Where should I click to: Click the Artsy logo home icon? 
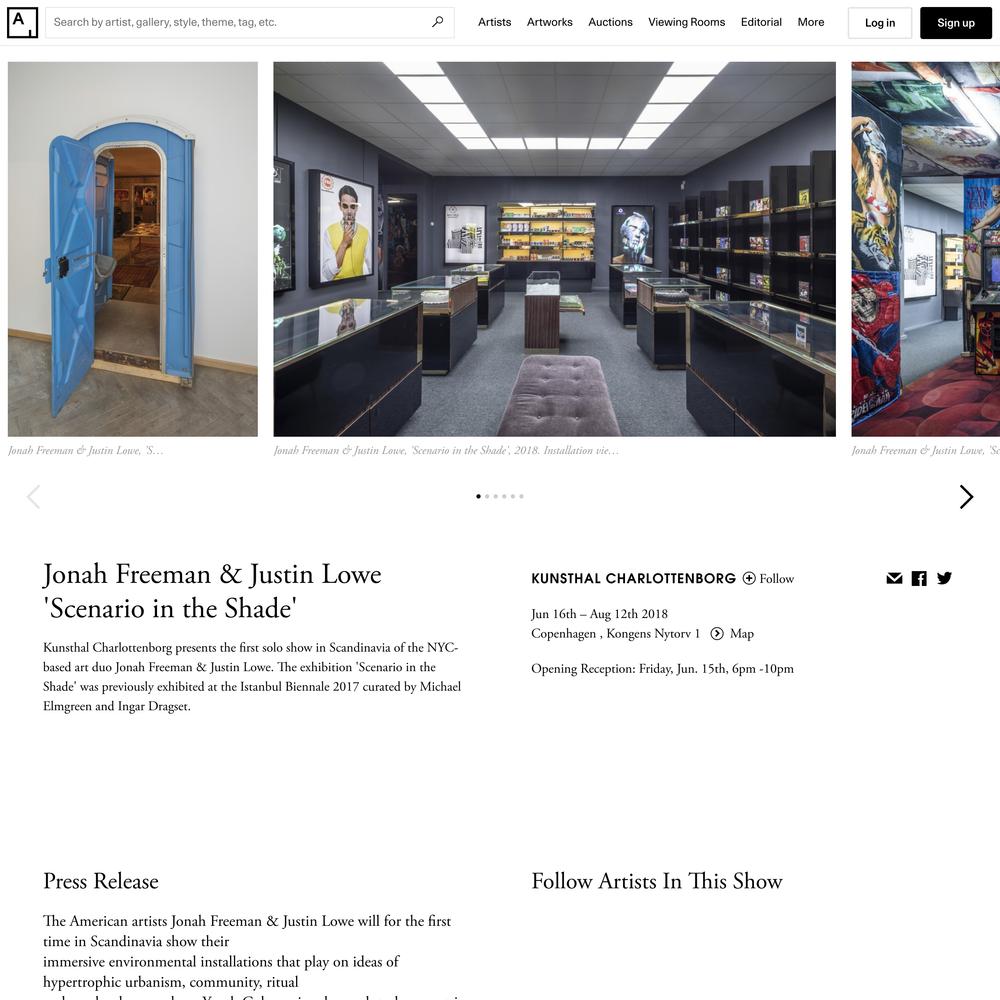tap(22, 22)
